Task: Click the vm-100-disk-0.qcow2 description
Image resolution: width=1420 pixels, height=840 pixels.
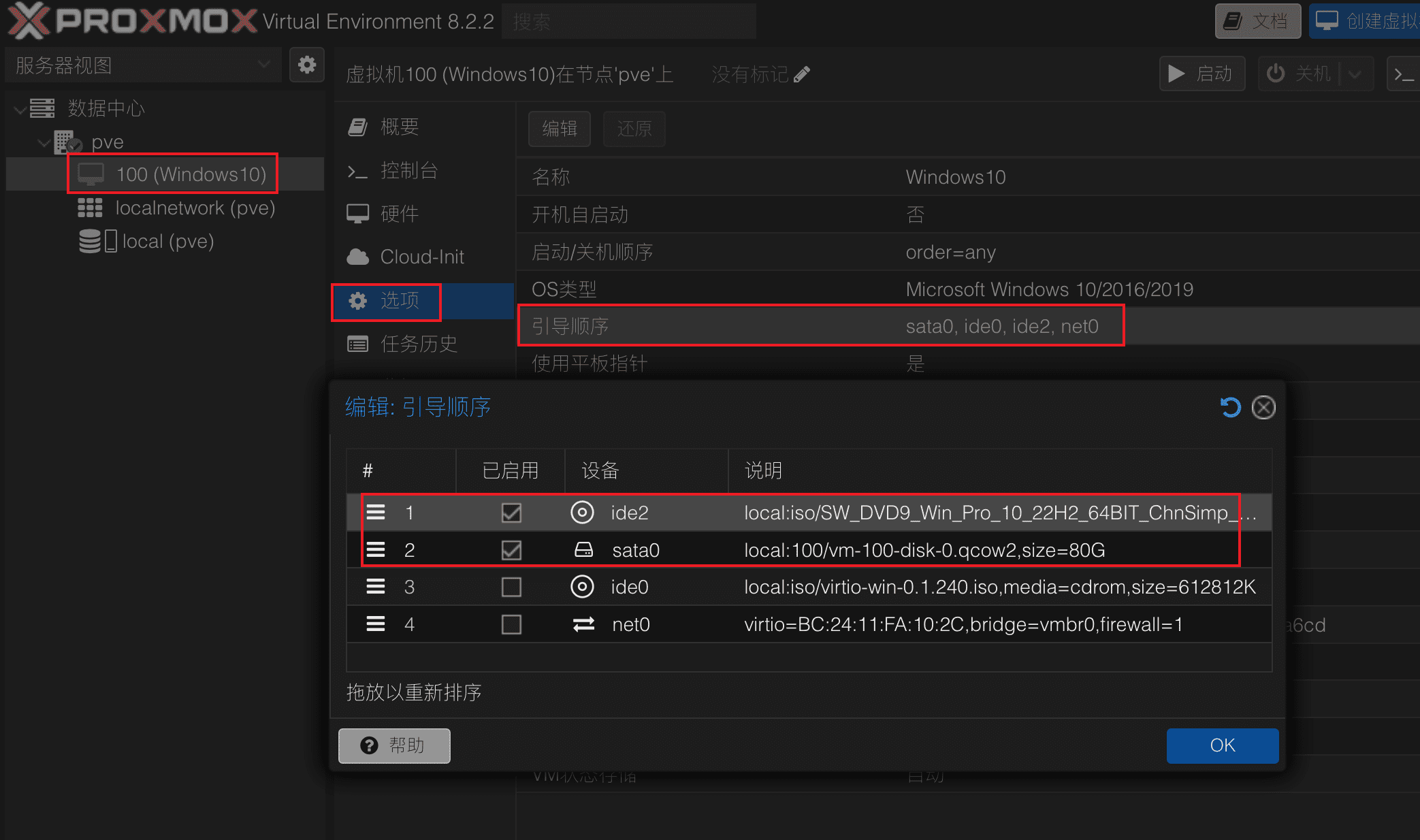Action: click(924, 550)
